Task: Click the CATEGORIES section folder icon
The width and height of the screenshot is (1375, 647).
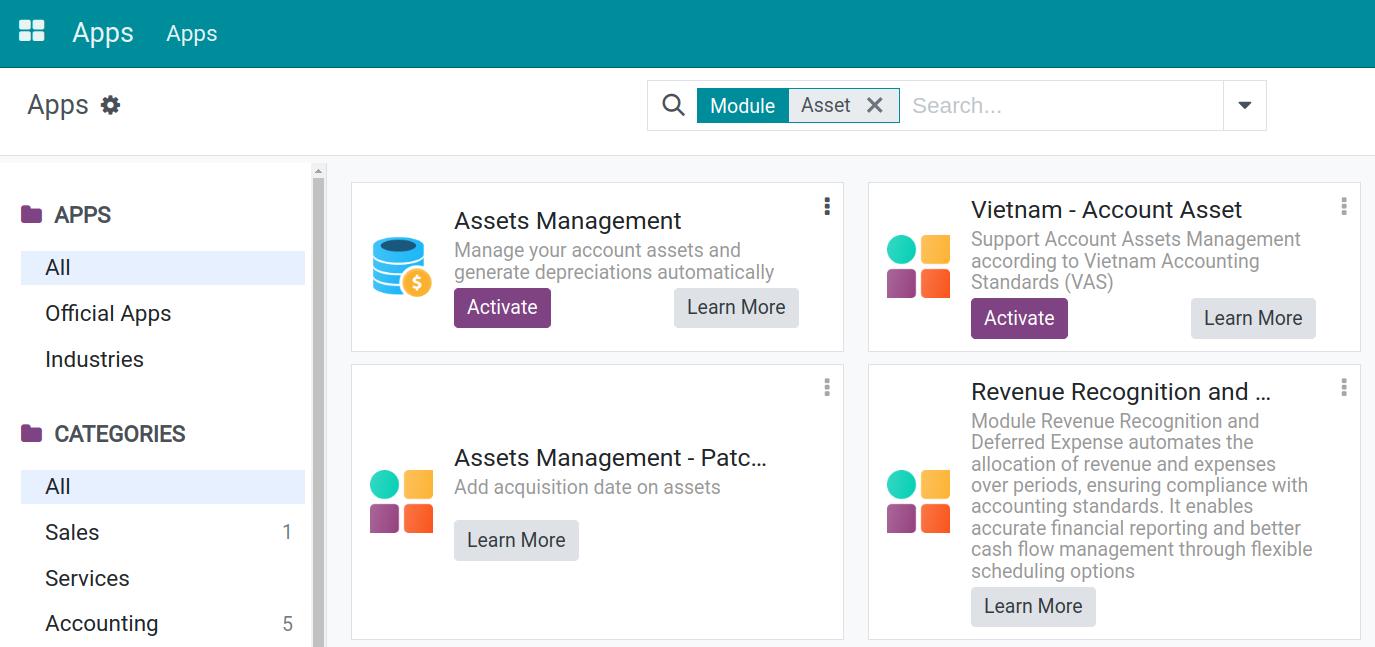Action: point(32,433)
